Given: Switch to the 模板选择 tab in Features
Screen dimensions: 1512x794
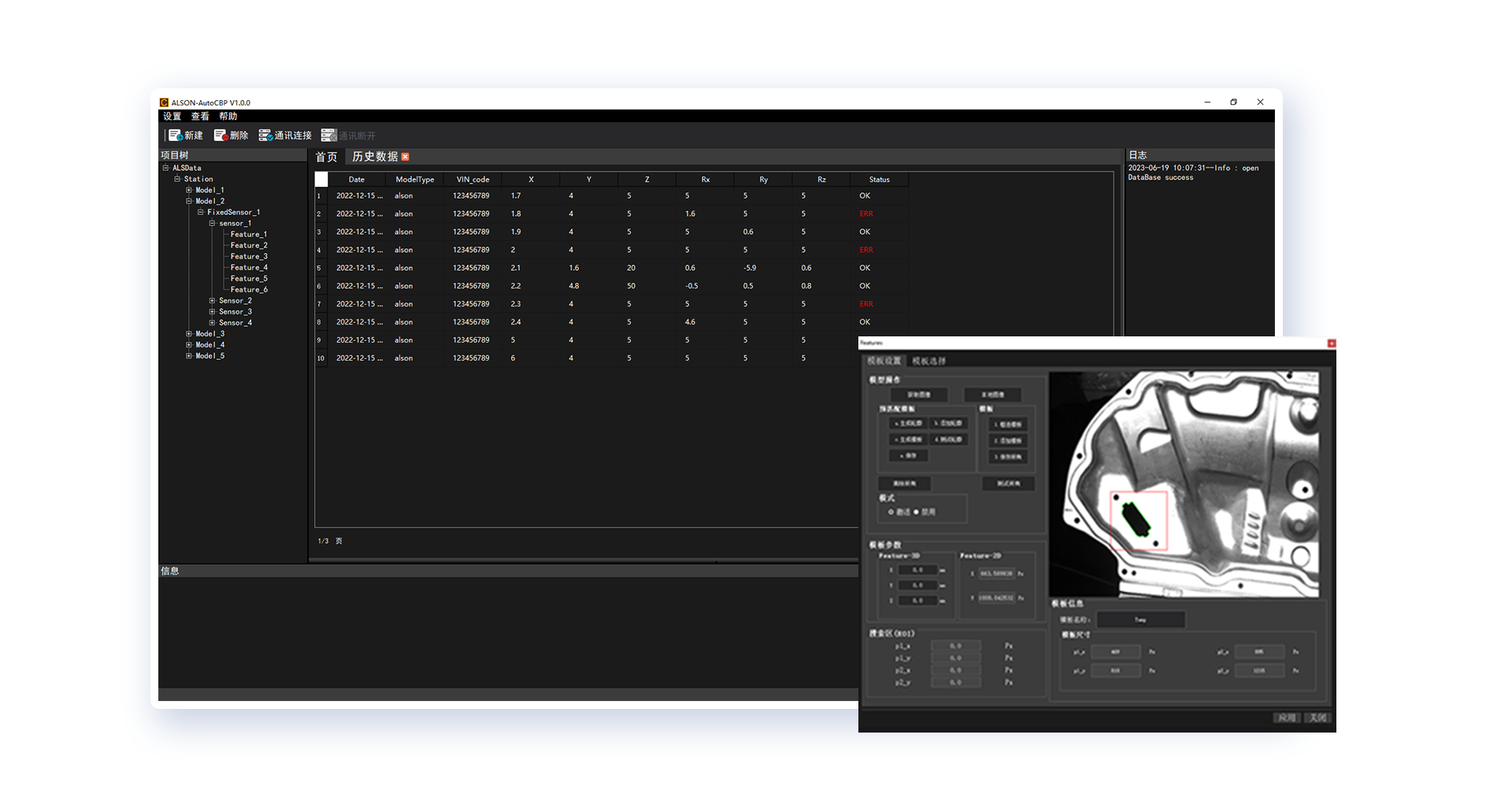Looking at the screenshot, I should point(929,361).
